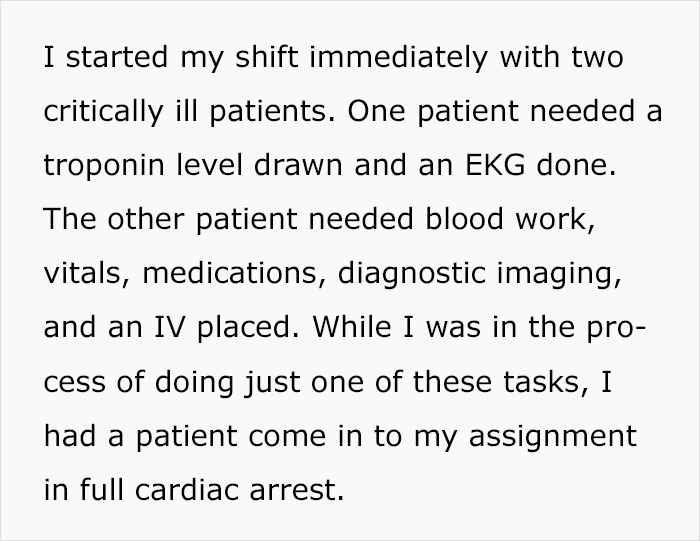700x541 pixels.
Task: Click the word "While"
Action: pyautogui.click(x=349, y=329)
